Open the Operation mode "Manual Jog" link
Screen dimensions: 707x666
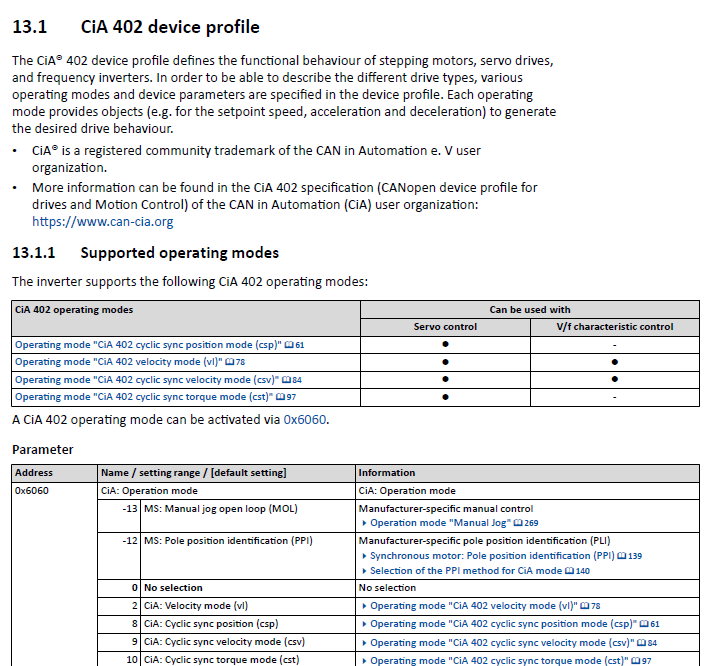(x=440, y=523)
